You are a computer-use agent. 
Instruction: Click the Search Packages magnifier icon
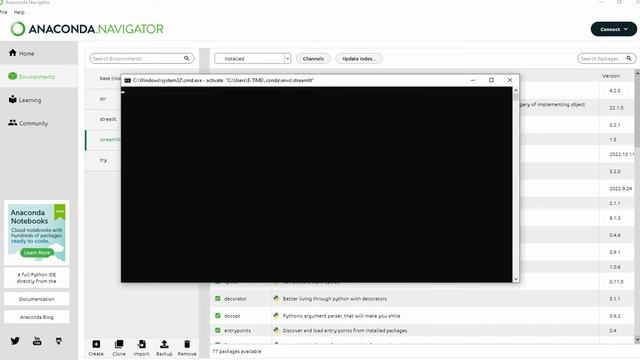pyautogui.click(x=629, y=58)
